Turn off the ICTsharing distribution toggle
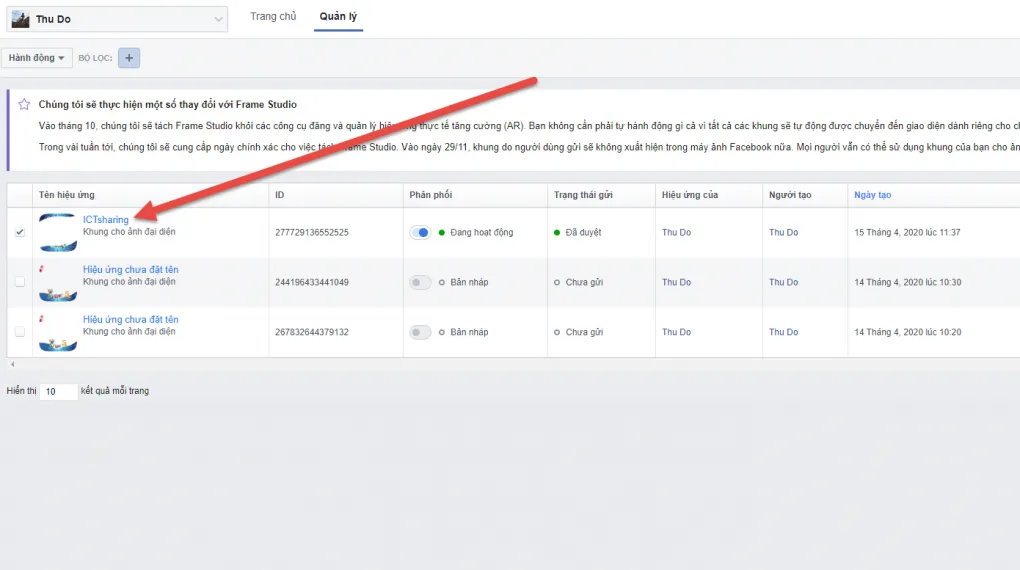The width and height of the screenshot is (1020, 570). [x=421, y=232]
